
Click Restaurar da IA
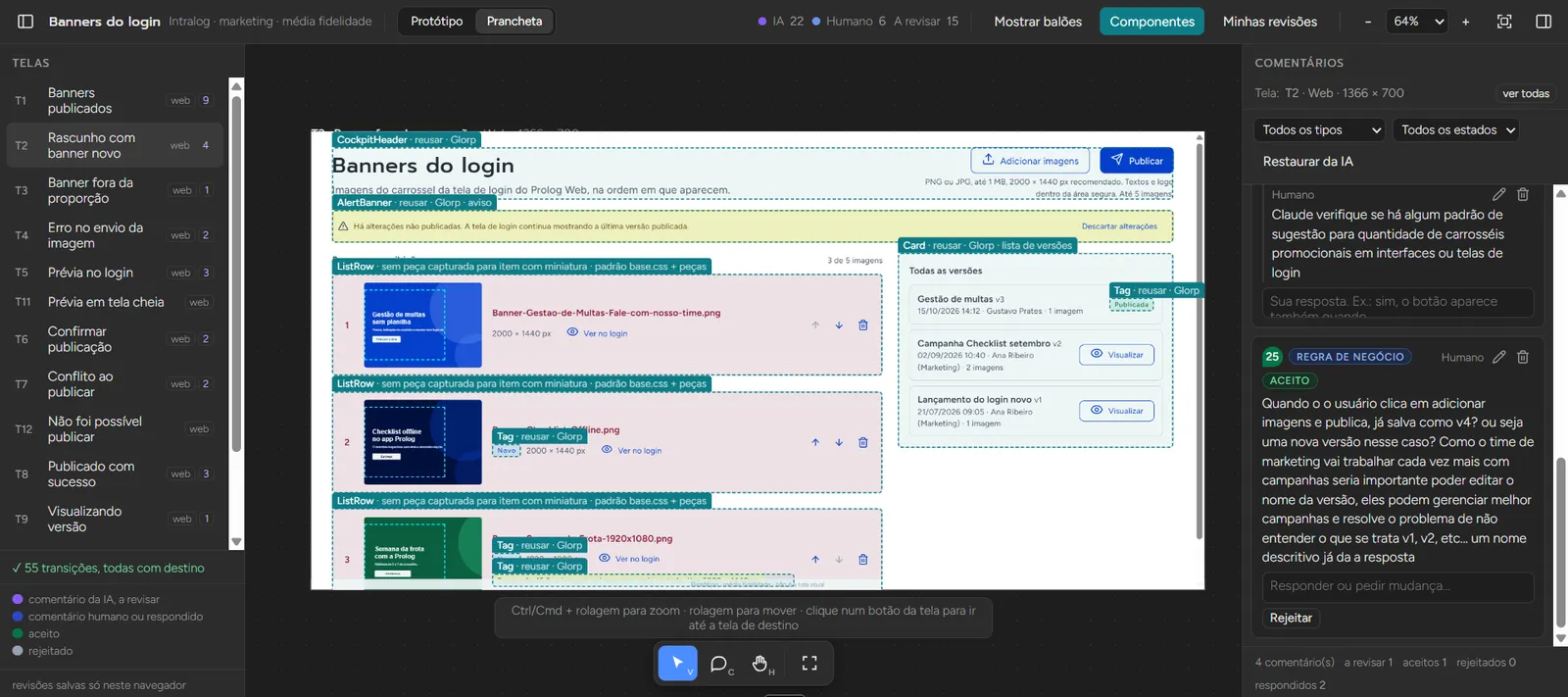point(1308,161)
